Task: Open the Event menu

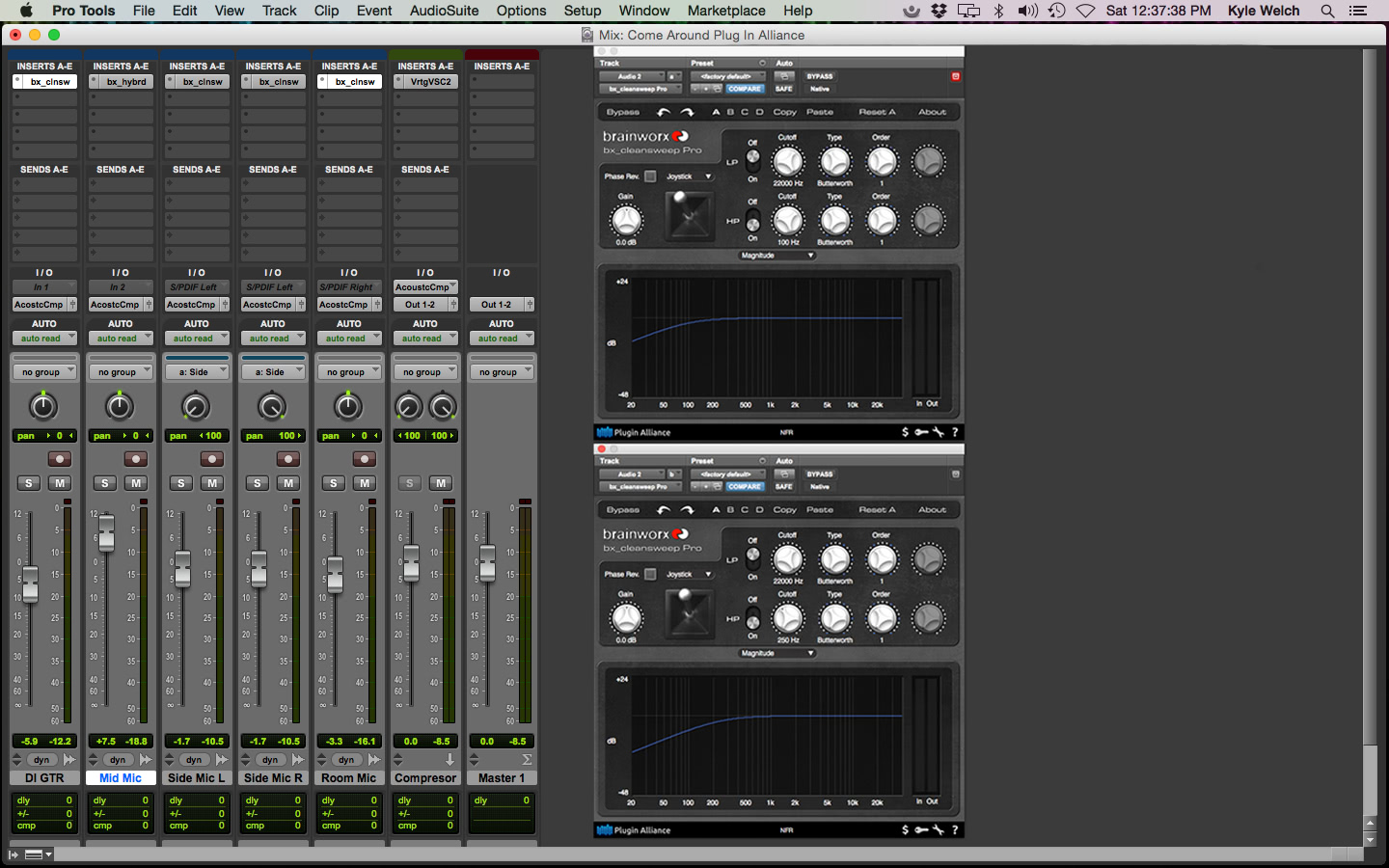Action: [x=374, y=11]
